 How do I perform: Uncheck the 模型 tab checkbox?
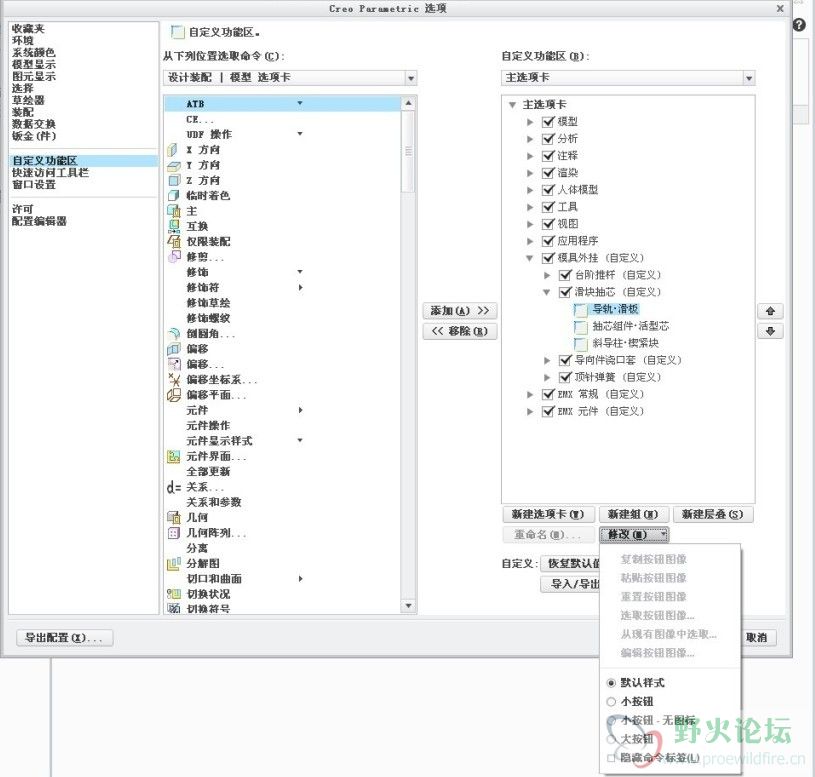click(548, 122)
